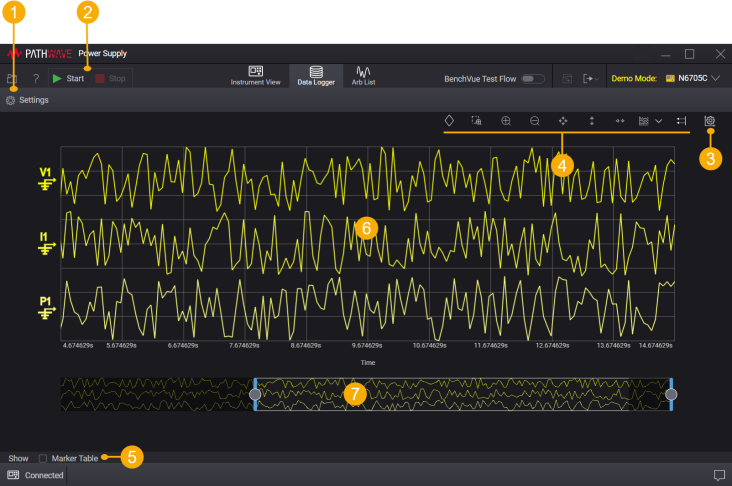Enable the Marker Table checkbox
This screenshot has height=486, width=732.
click(x=43, y=458)
